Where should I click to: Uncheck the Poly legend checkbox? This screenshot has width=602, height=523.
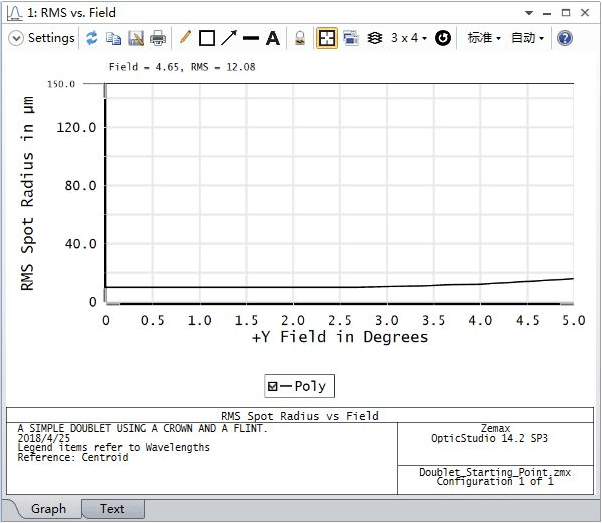pos(272,387)
